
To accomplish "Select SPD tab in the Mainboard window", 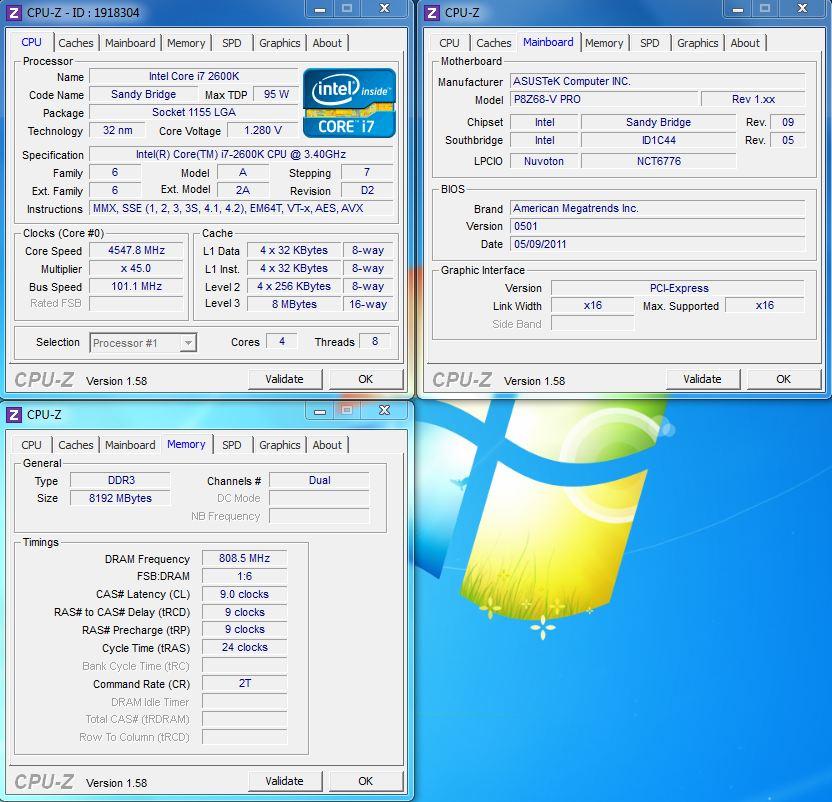I will tap(649, 43).
